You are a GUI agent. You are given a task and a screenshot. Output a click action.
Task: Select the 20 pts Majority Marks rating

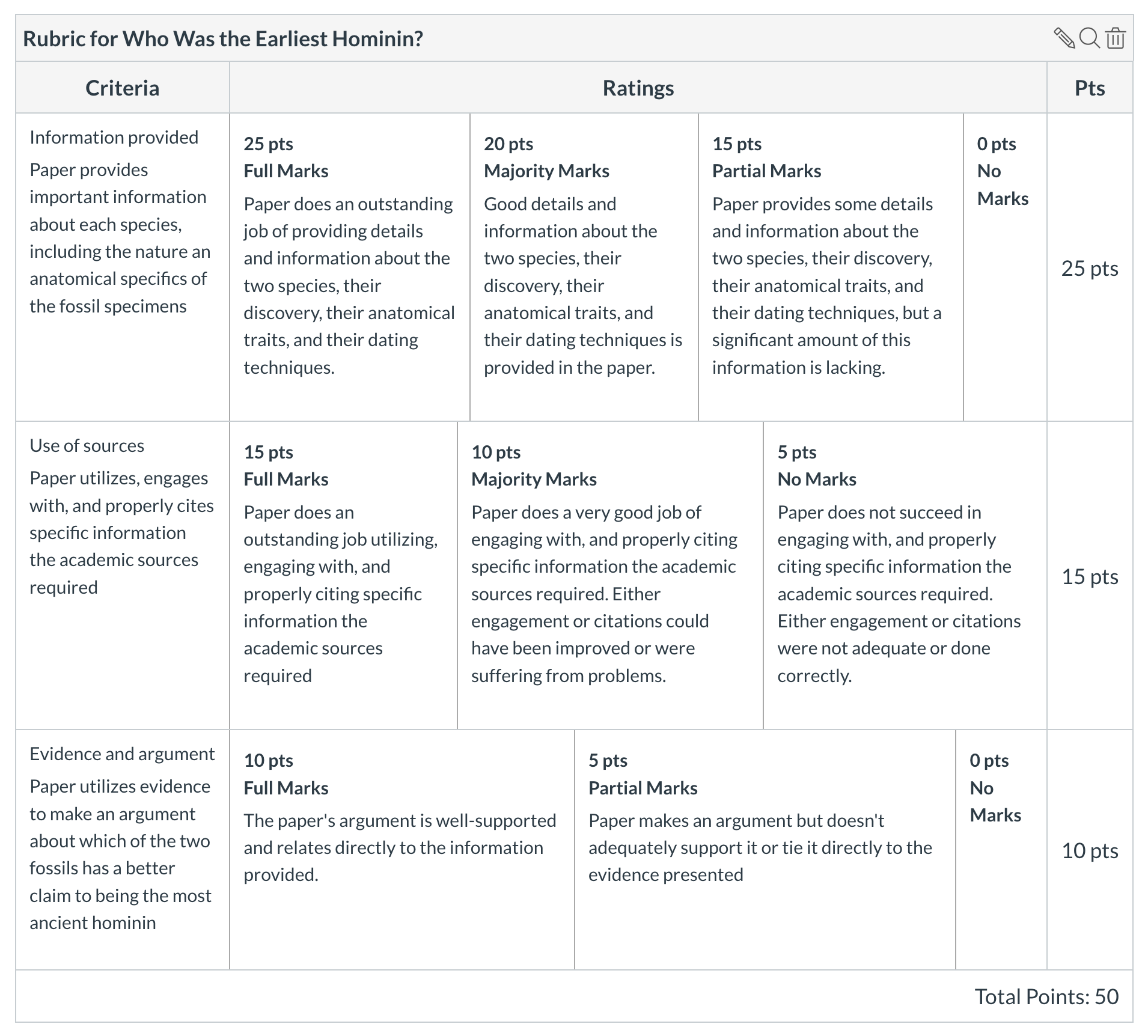(x=584, y=267)
